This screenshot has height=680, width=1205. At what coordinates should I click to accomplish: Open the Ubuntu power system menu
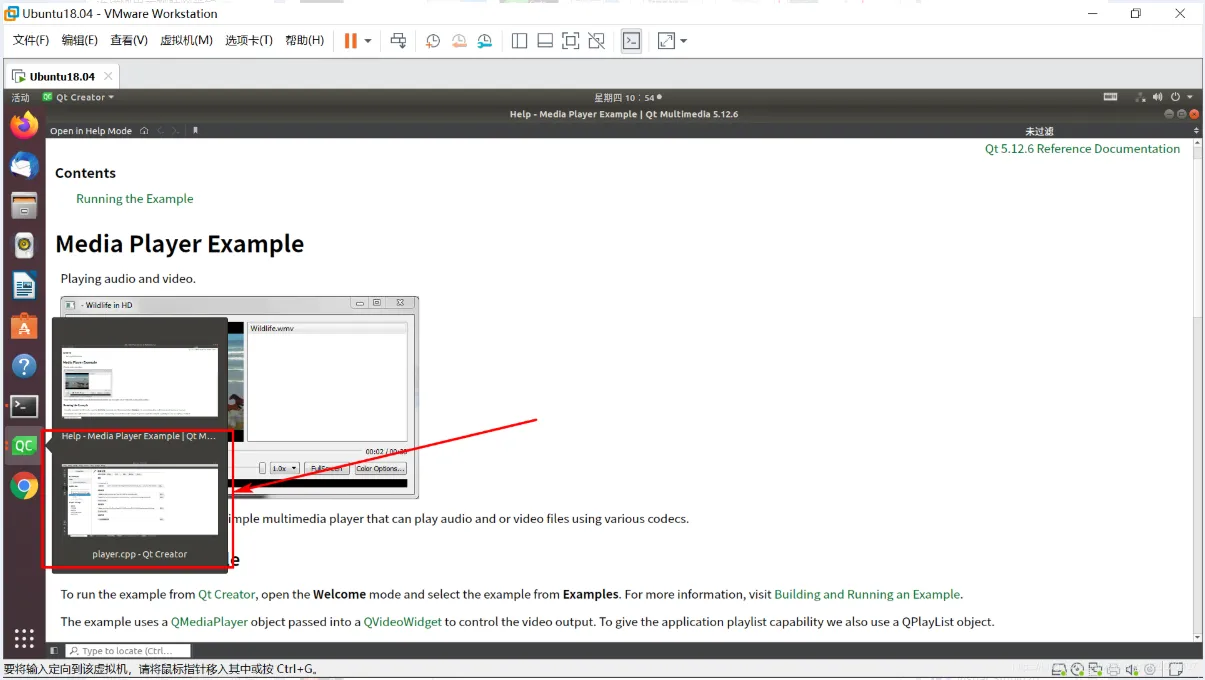pos(1180,97)
